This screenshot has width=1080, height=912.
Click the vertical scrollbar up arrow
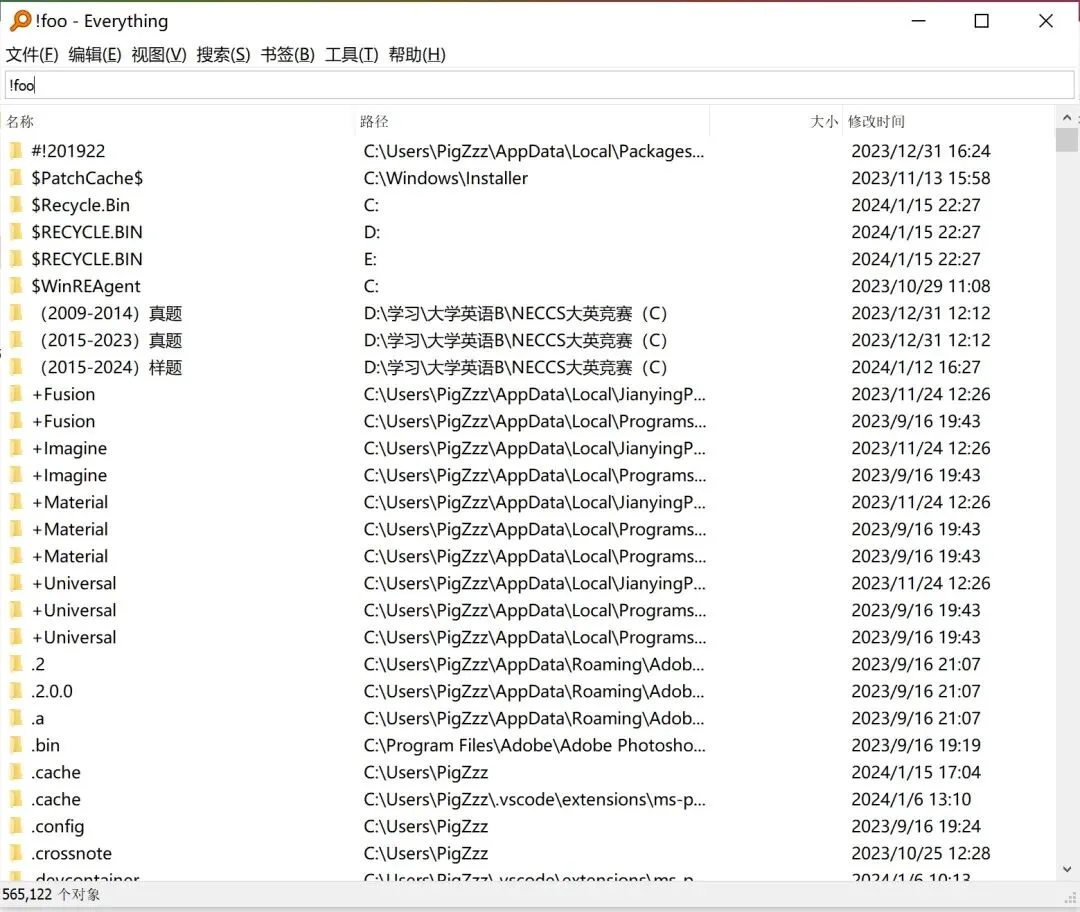click(1067, 118)
